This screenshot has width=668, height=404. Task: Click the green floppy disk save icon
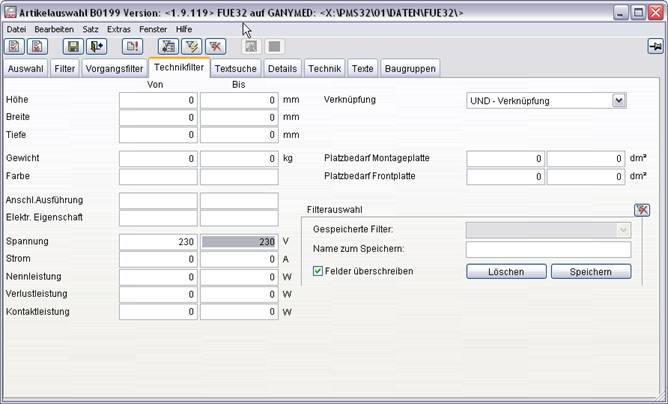72,47
